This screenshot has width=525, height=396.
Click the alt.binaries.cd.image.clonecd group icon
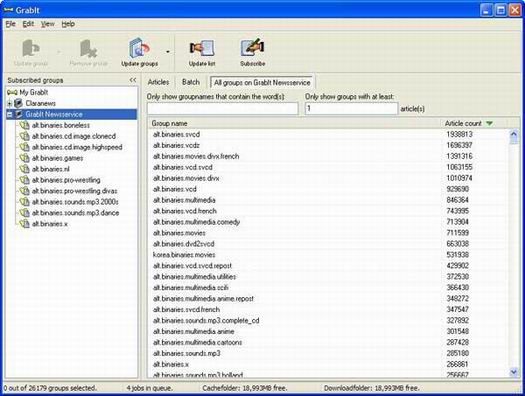pyautogui.click(x=24, y=136)
